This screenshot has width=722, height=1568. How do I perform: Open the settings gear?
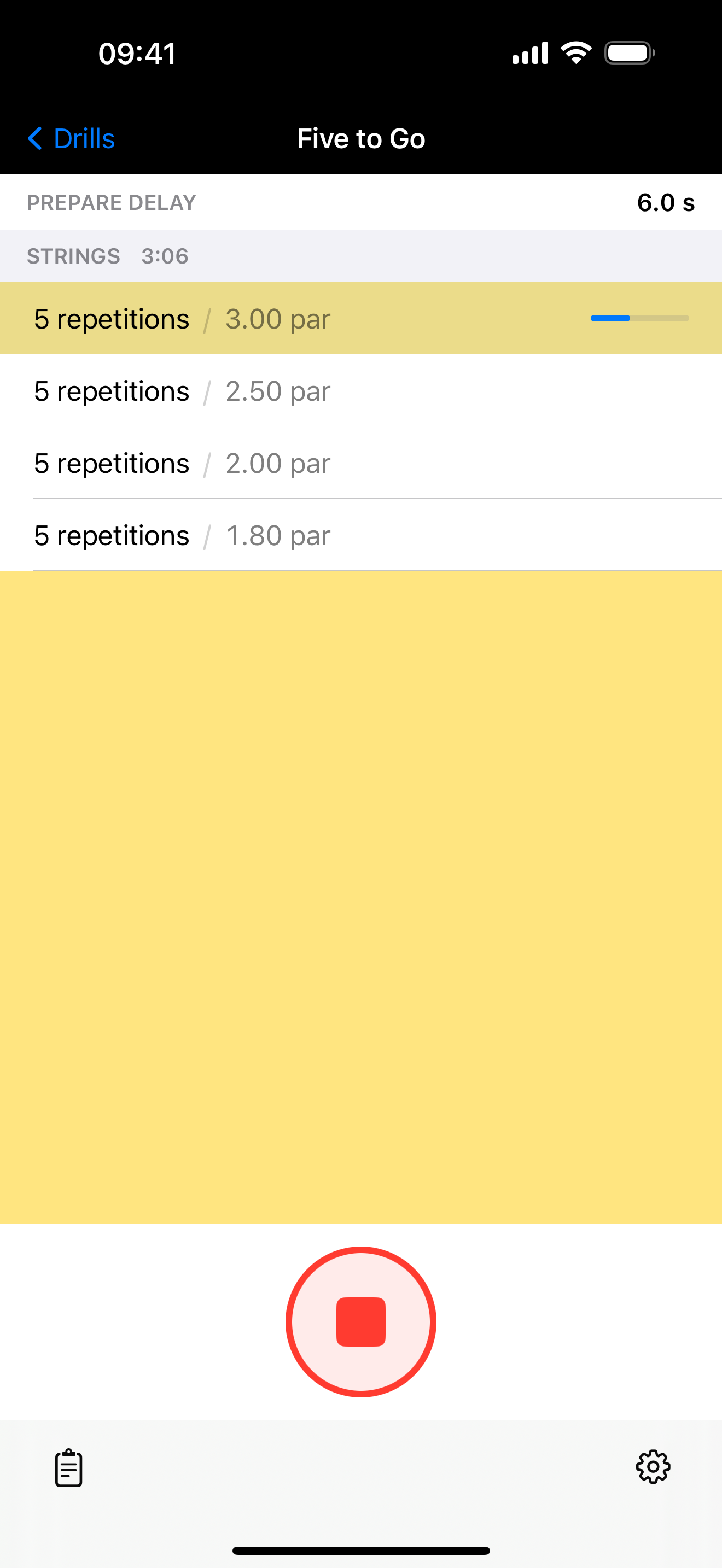click(653, 1466)
